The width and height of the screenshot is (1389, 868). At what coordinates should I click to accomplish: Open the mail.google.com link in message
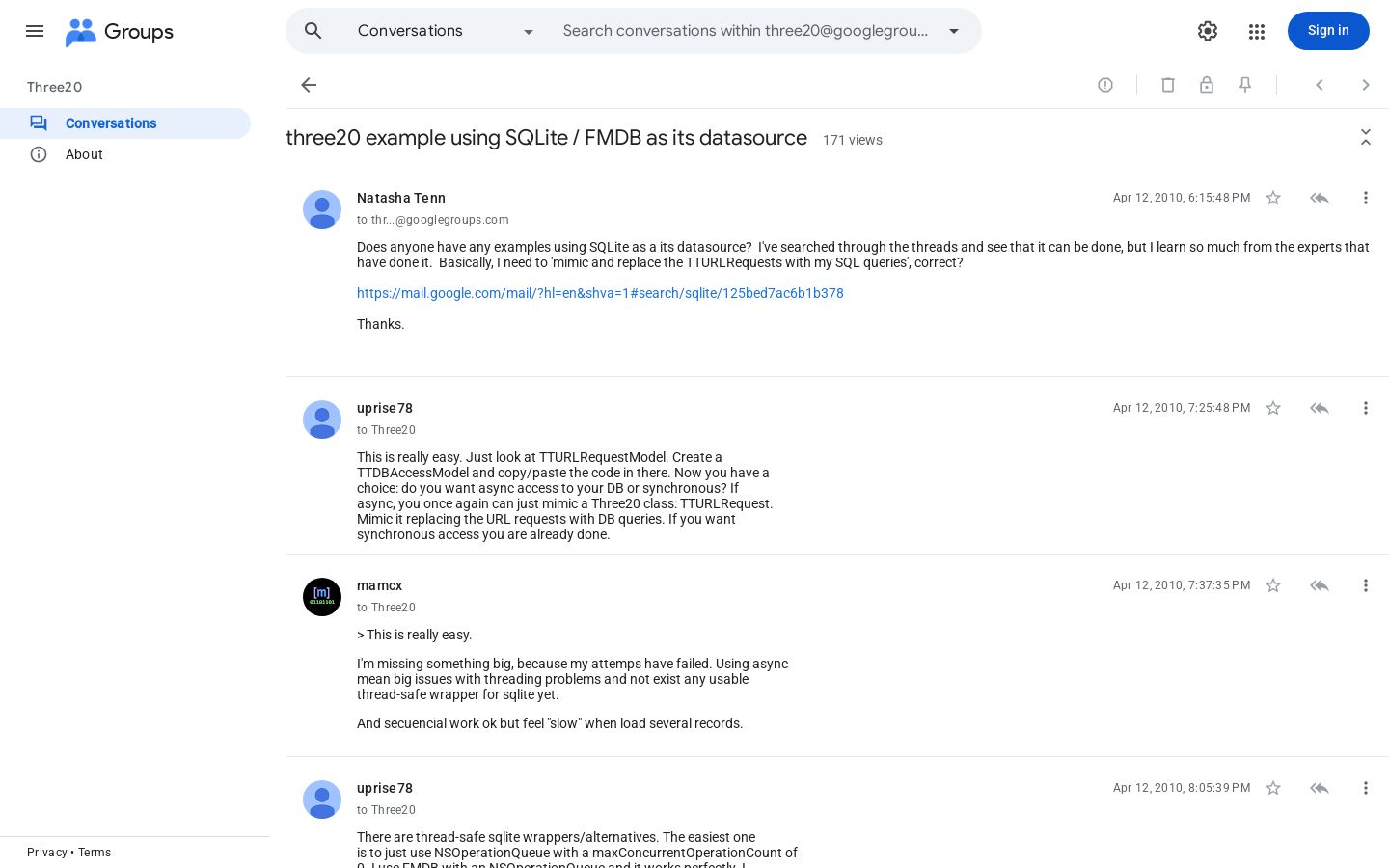(x=600, y=293)
